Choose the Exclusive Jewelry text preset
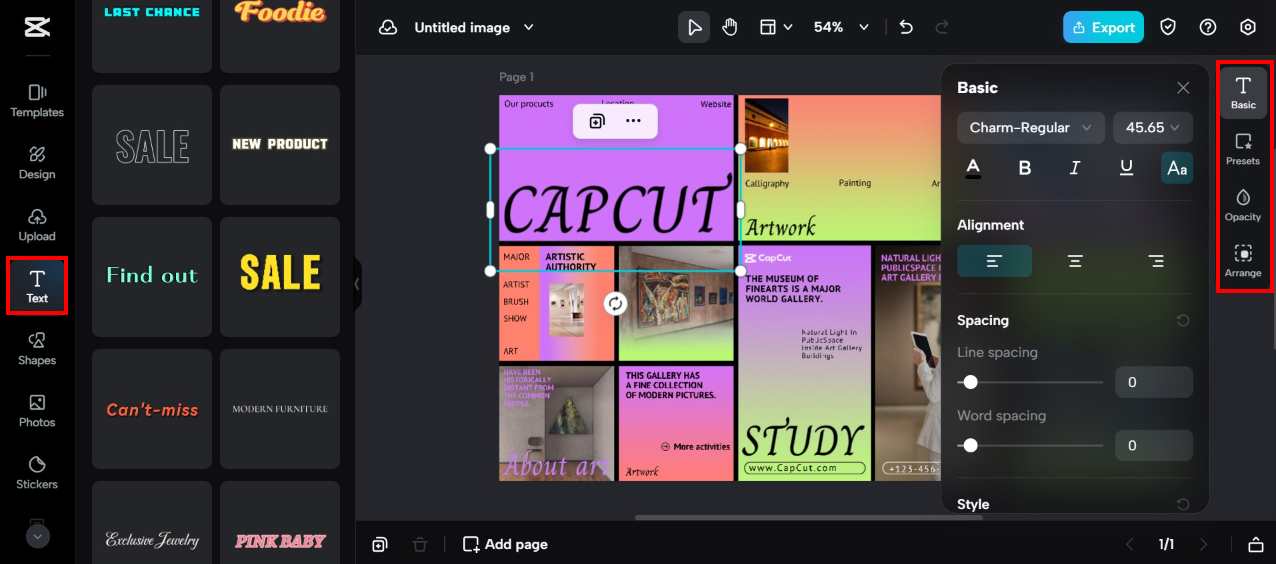 pyautogui.click(x=152, y=522)
